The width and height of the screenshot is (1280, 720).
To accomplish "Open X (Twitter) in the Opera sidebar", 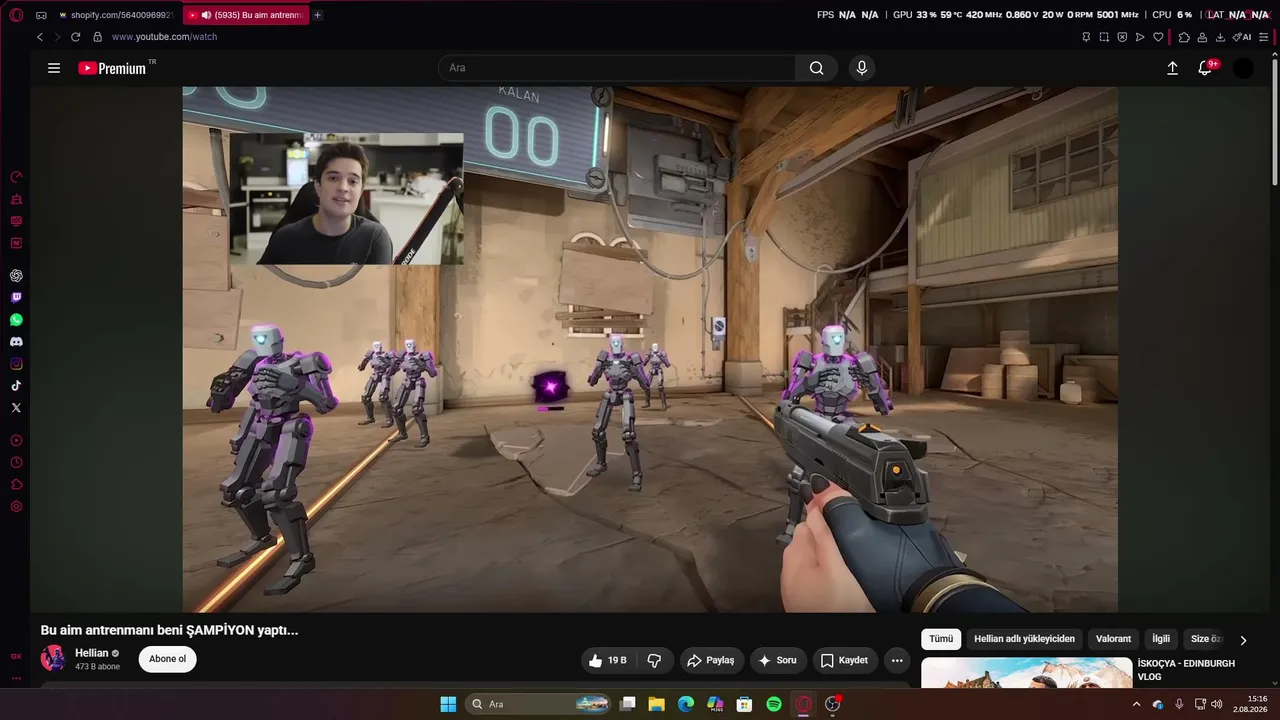I will [x=16, y=408].
